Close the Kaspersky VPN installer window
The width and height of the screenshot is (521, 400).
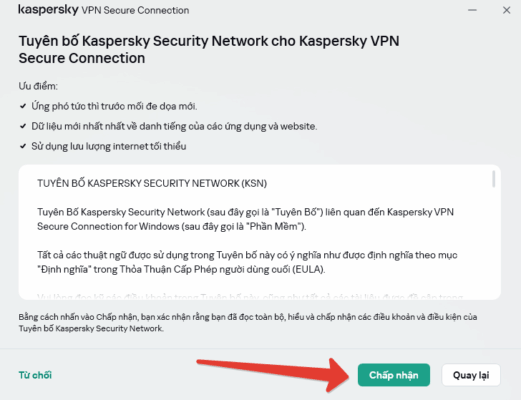pyautogui.click(x=506, y=10)
